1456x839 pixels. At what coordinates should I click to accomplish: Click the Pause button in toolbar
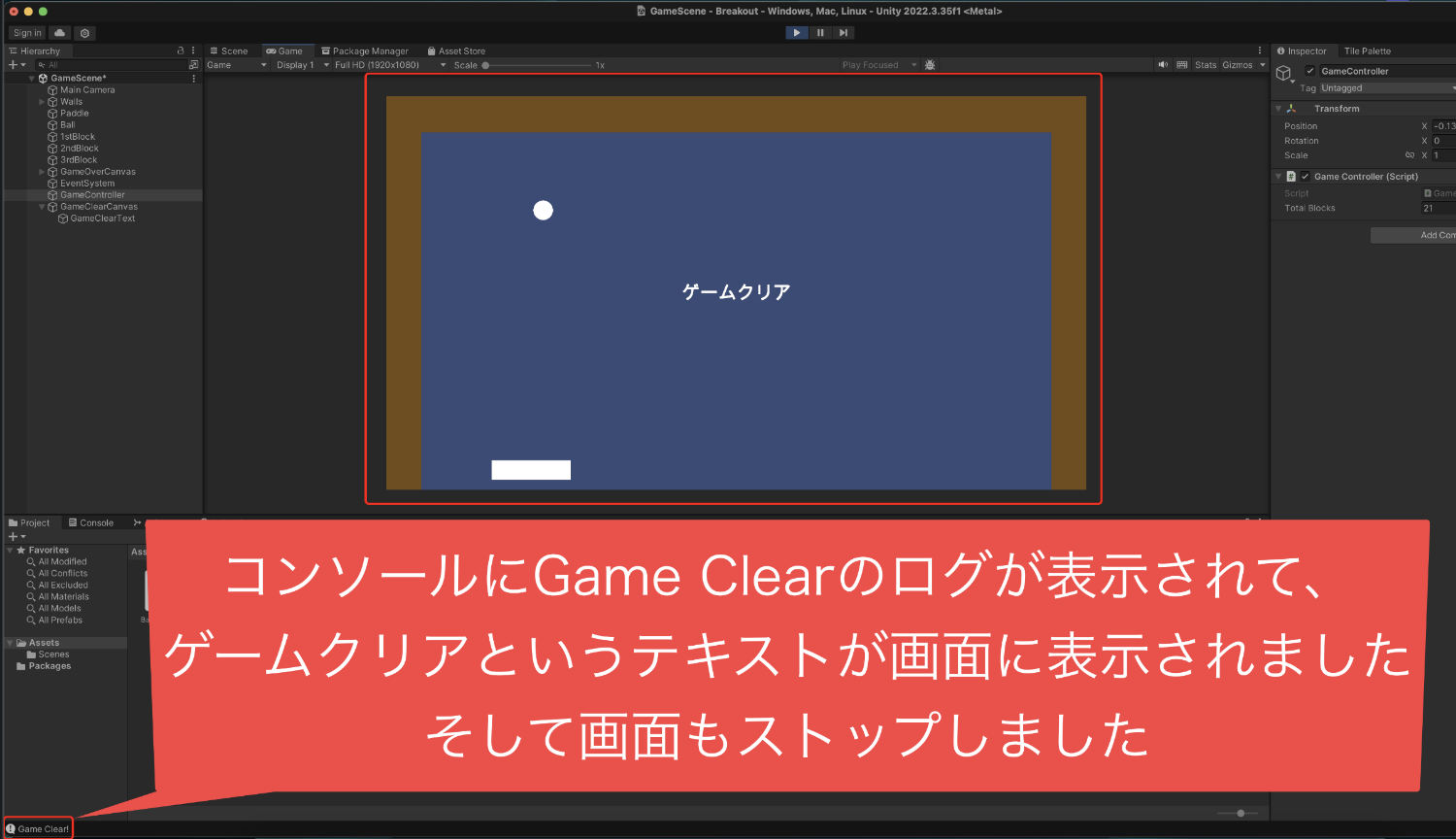[820, 33]
